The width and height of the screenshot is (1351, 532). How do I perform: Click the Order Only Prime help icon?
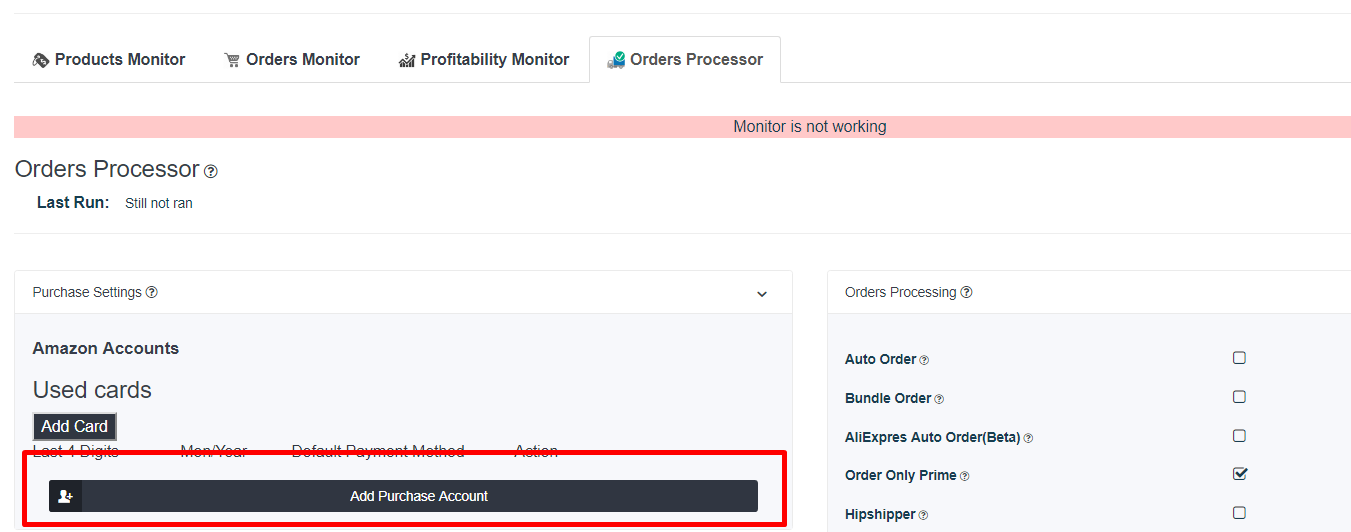(x=965, y=476)
